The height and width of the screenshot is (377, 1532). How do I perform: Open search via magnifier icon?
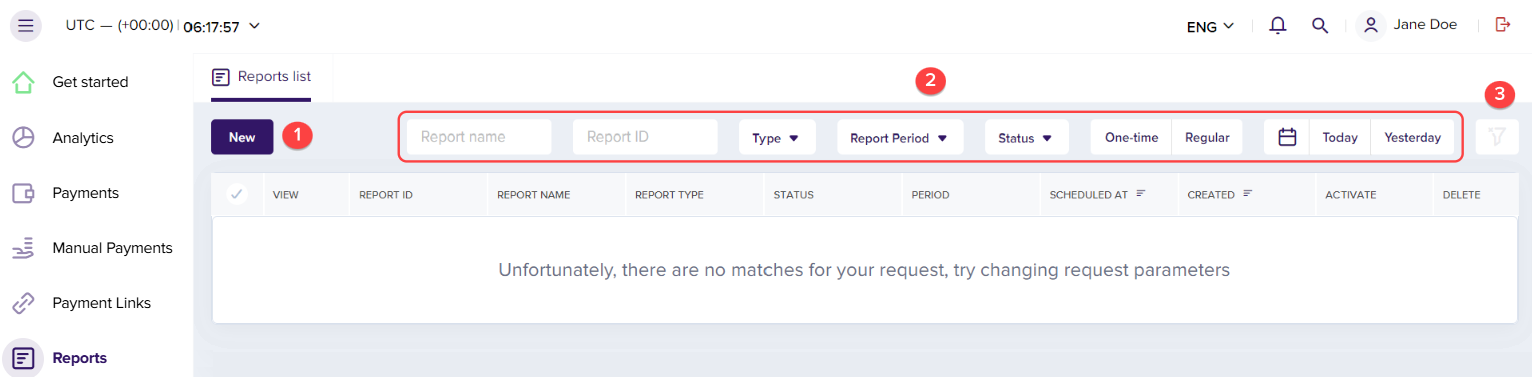(1320, 26)
